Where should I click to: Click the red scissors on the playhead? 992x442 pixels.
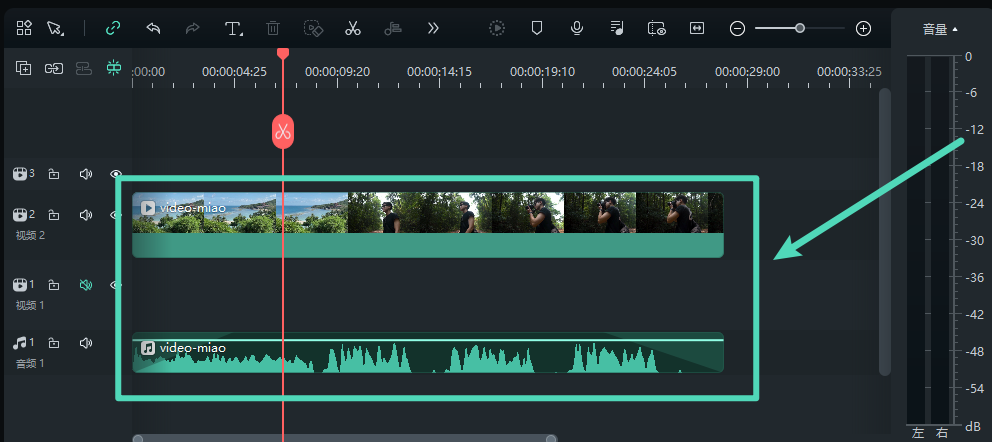[283, 132]
